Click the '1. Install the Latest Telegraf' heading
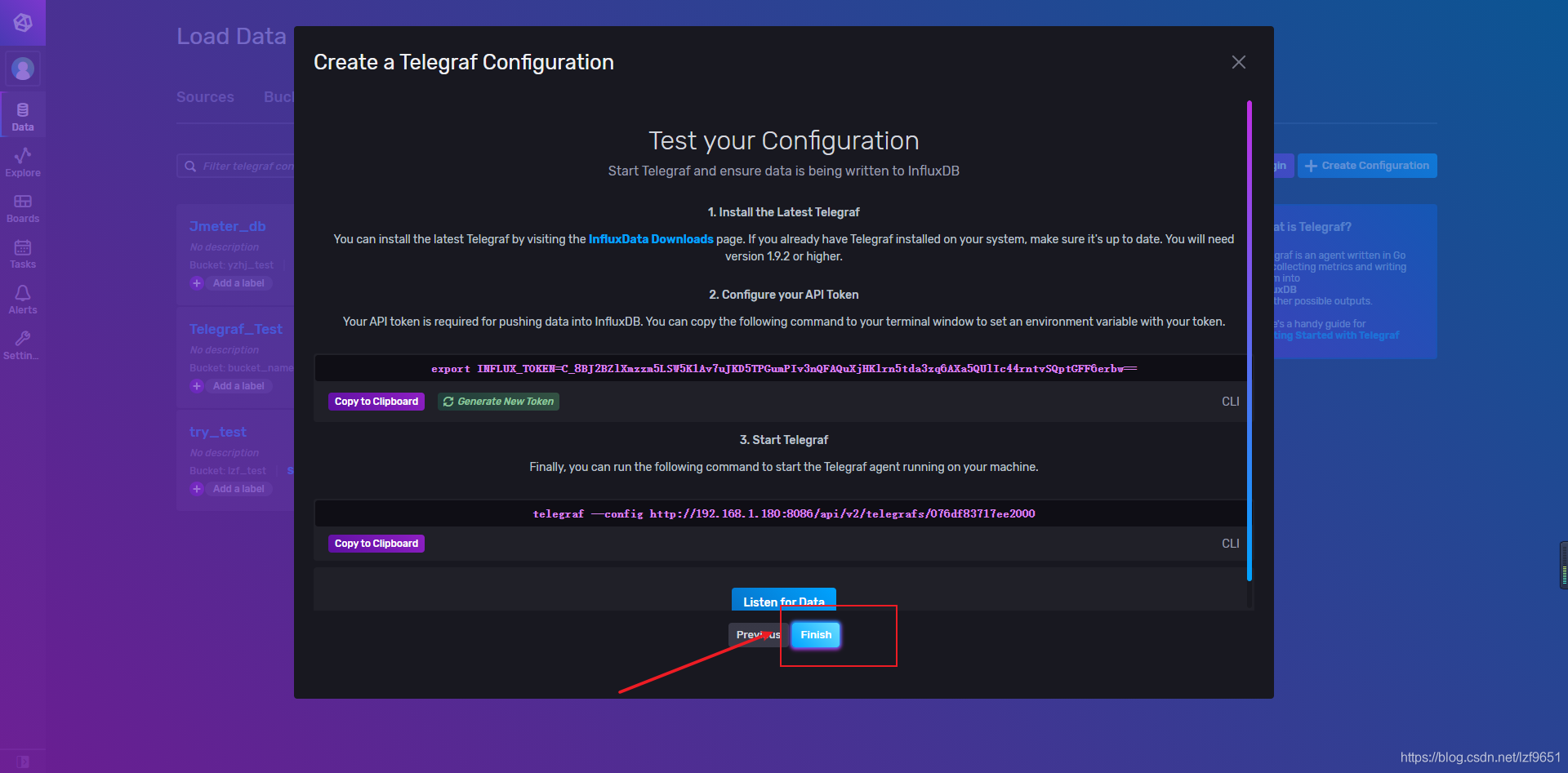 784,212
